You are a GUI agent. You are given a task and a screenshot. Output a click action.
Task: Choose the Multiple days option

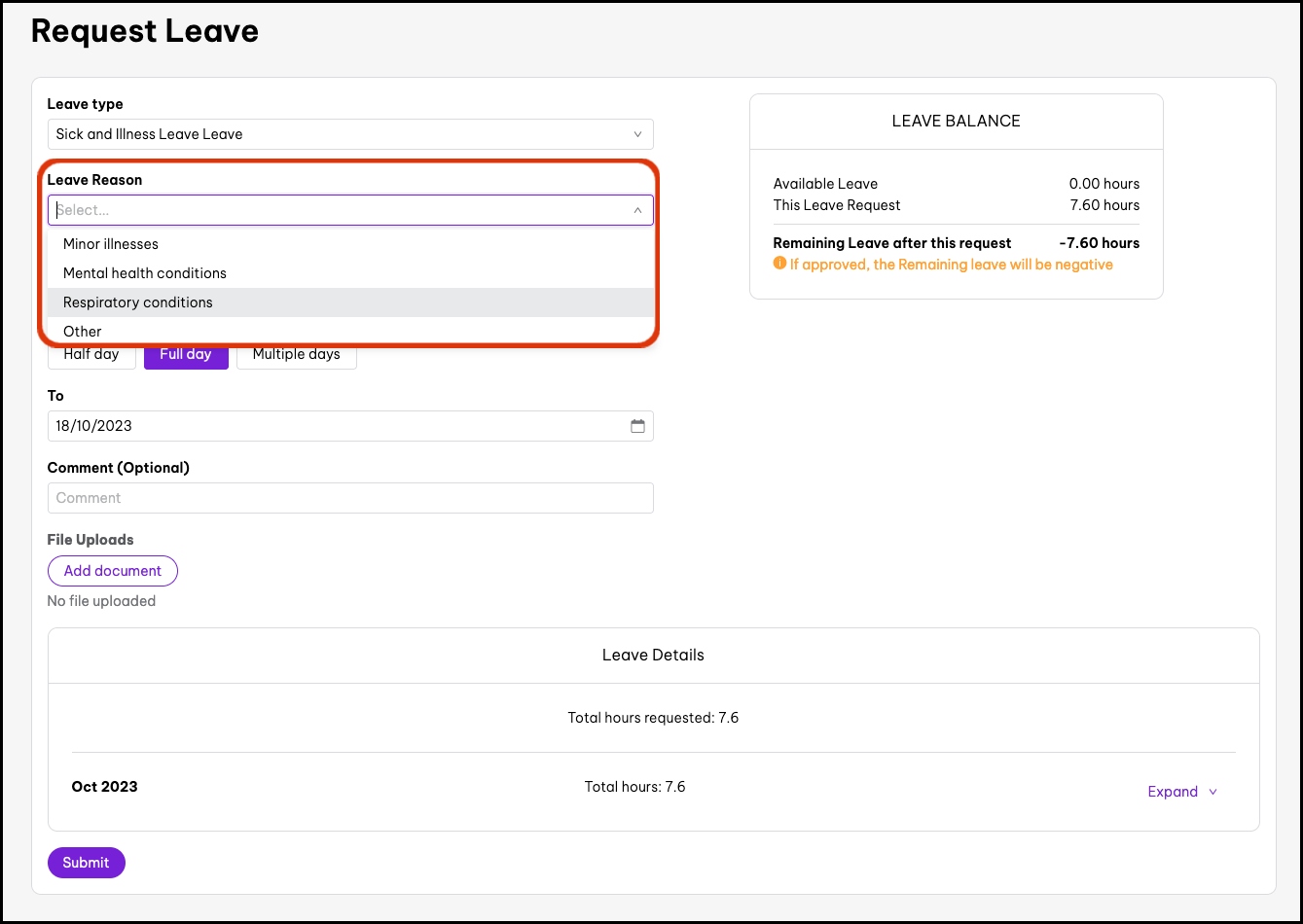296,355
